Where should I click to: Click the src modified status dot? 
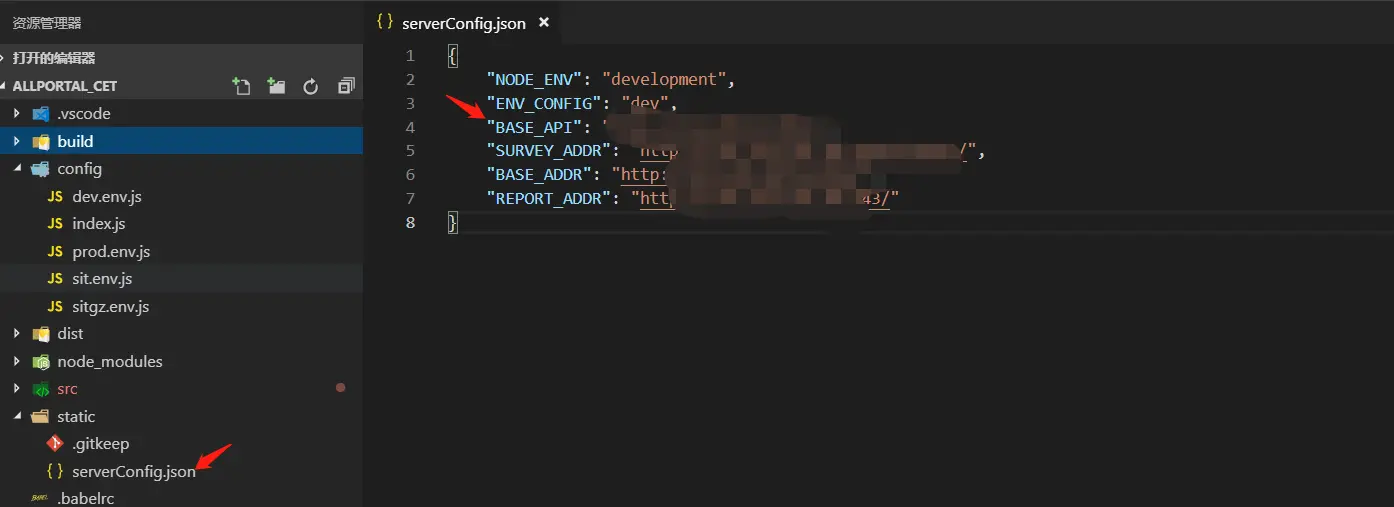pos(340,388)
